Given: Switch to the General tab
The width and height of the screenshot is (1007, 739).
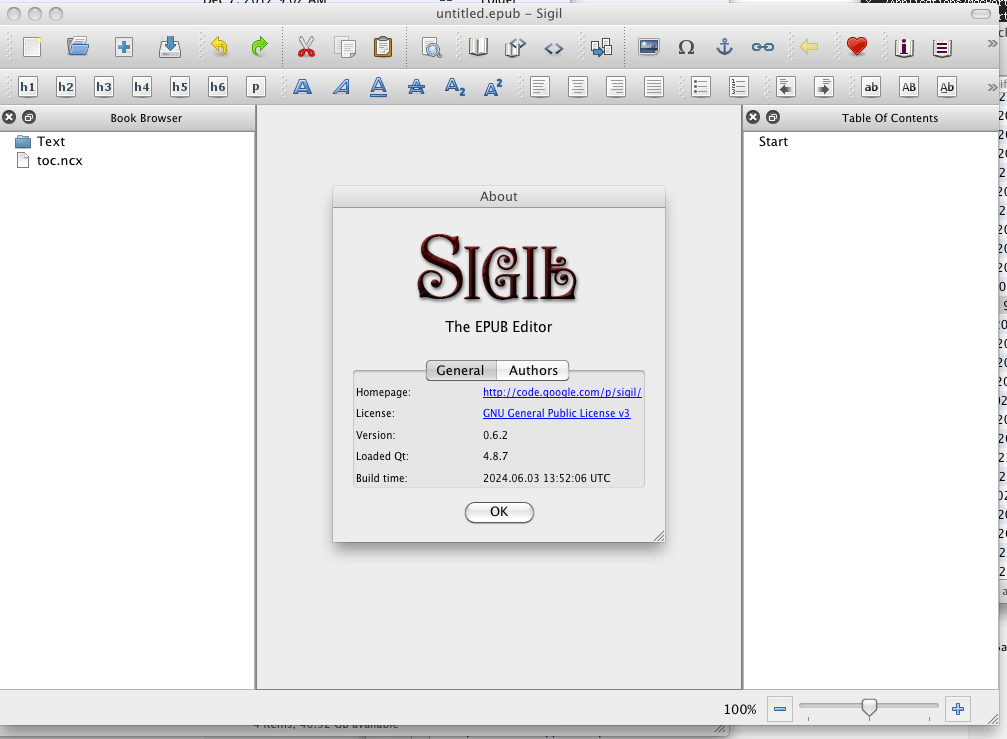Looking at the screenshot, I should click(x=460, y=370).
